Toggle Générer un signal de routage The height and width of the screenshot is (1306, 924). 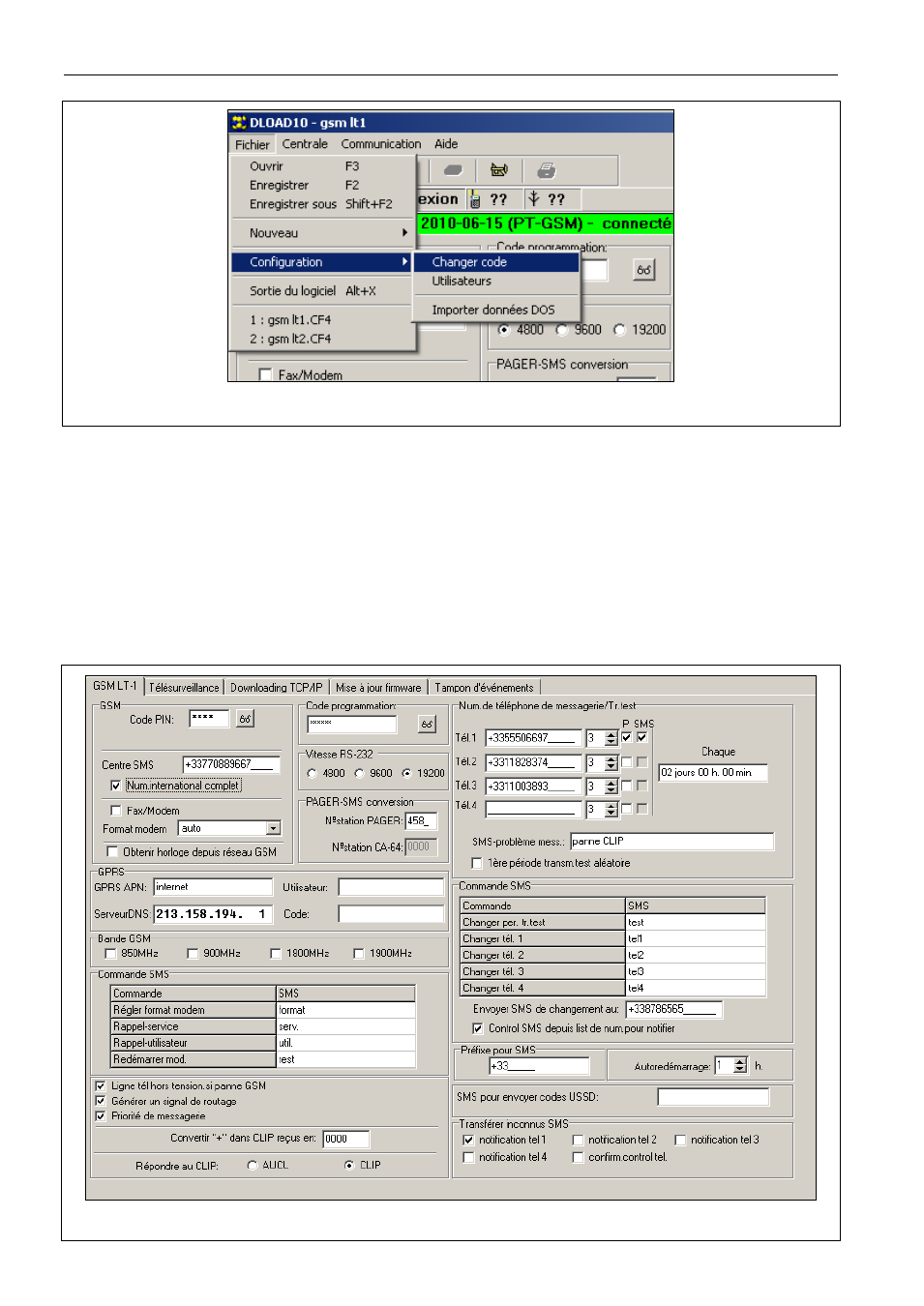pos(101,1101)
